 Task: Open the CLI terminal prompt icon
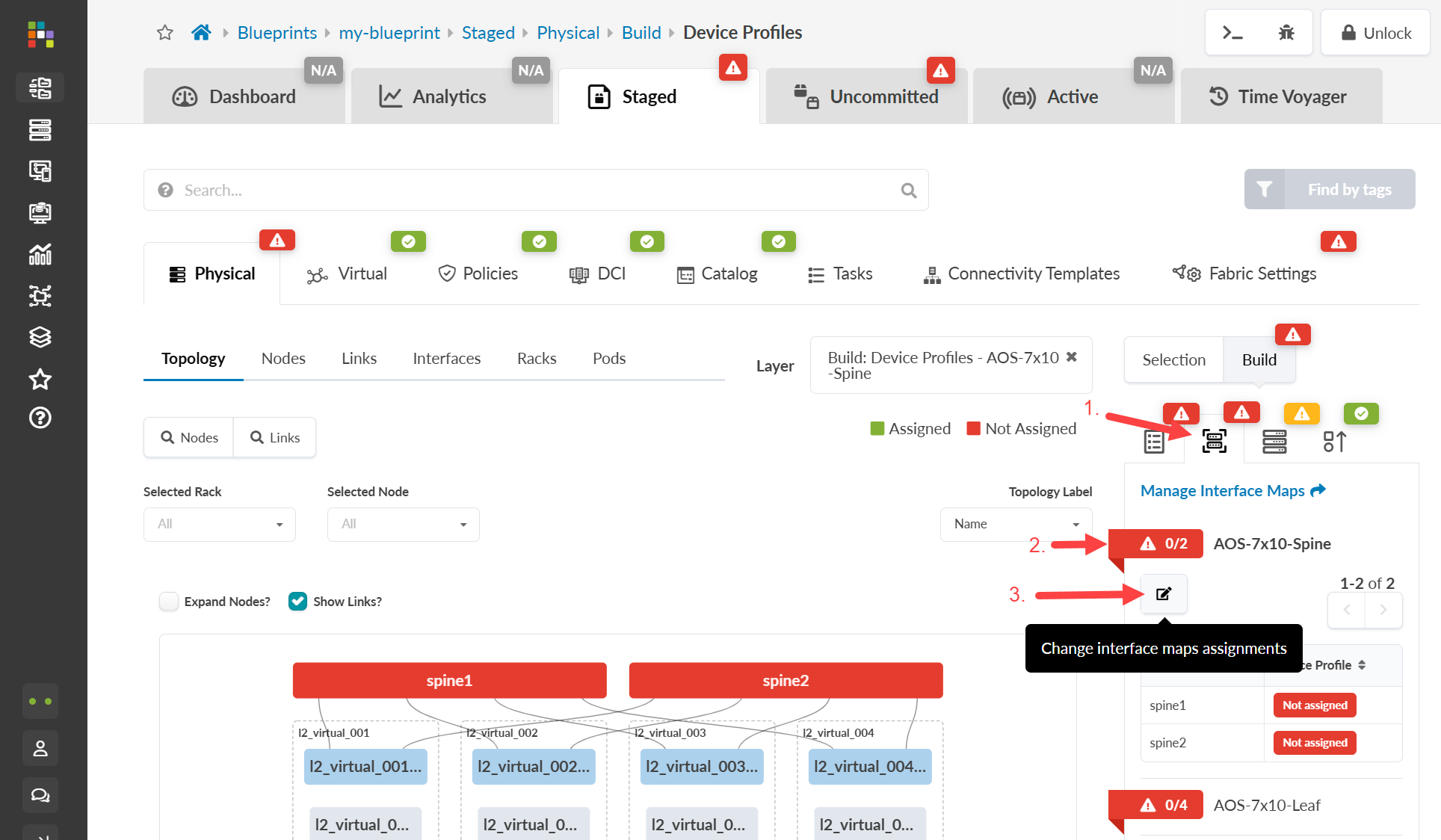pyautogui.click(x=1232, y=33)
